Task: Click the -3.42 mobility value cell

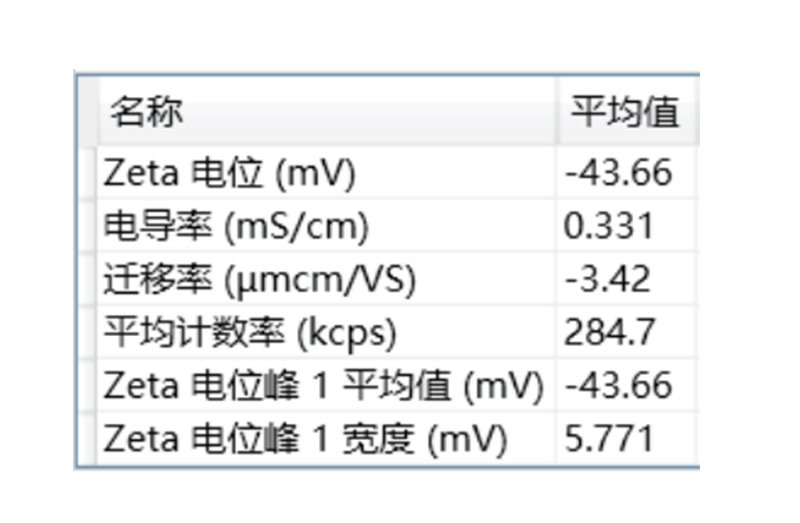Action: click(x=608, y=280)
